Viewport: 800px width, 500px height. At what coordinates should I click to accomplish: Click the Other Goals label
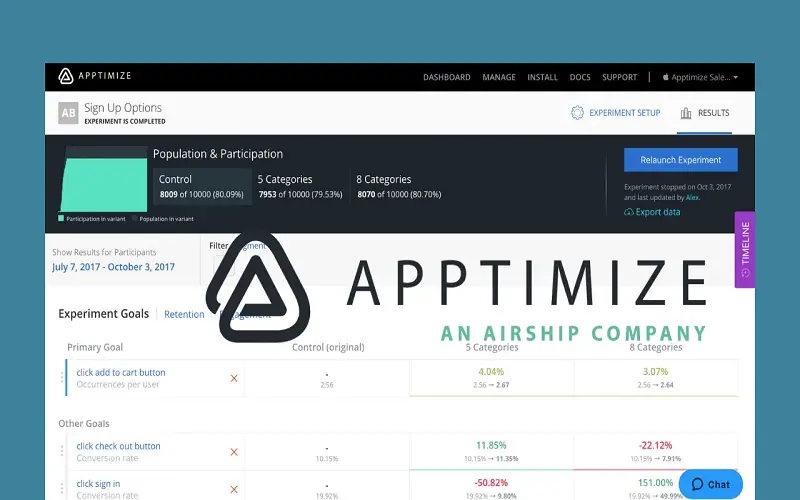84,423
